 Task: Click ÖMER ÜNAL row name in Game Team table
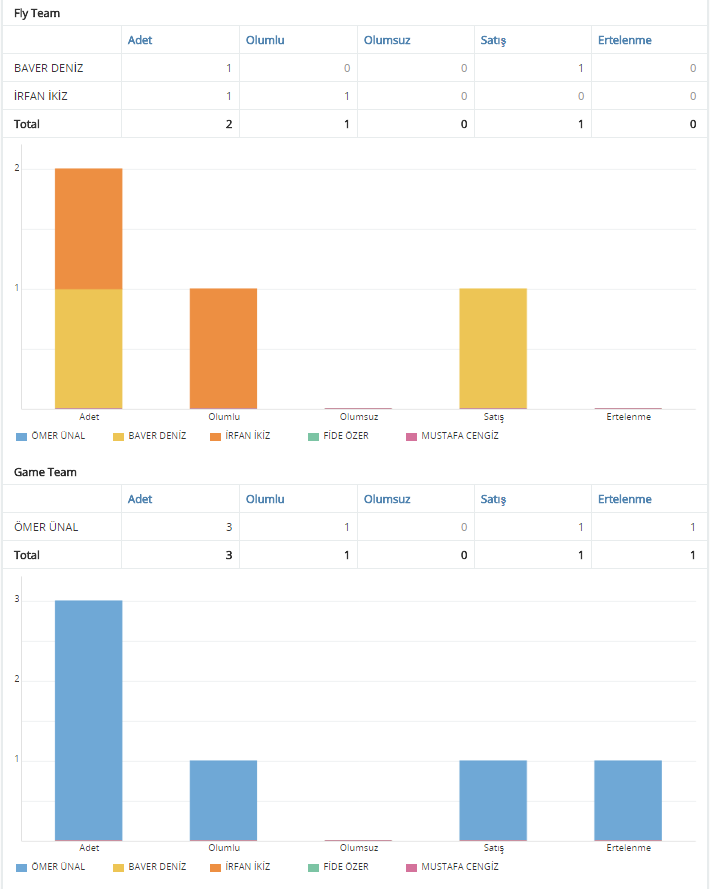[47, 527]
